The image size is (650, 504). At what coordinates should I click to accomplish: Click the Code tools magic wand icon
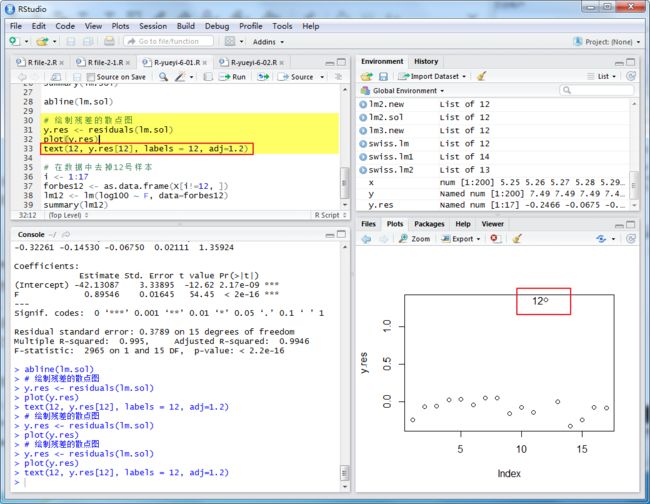click(x=180, y=77)
